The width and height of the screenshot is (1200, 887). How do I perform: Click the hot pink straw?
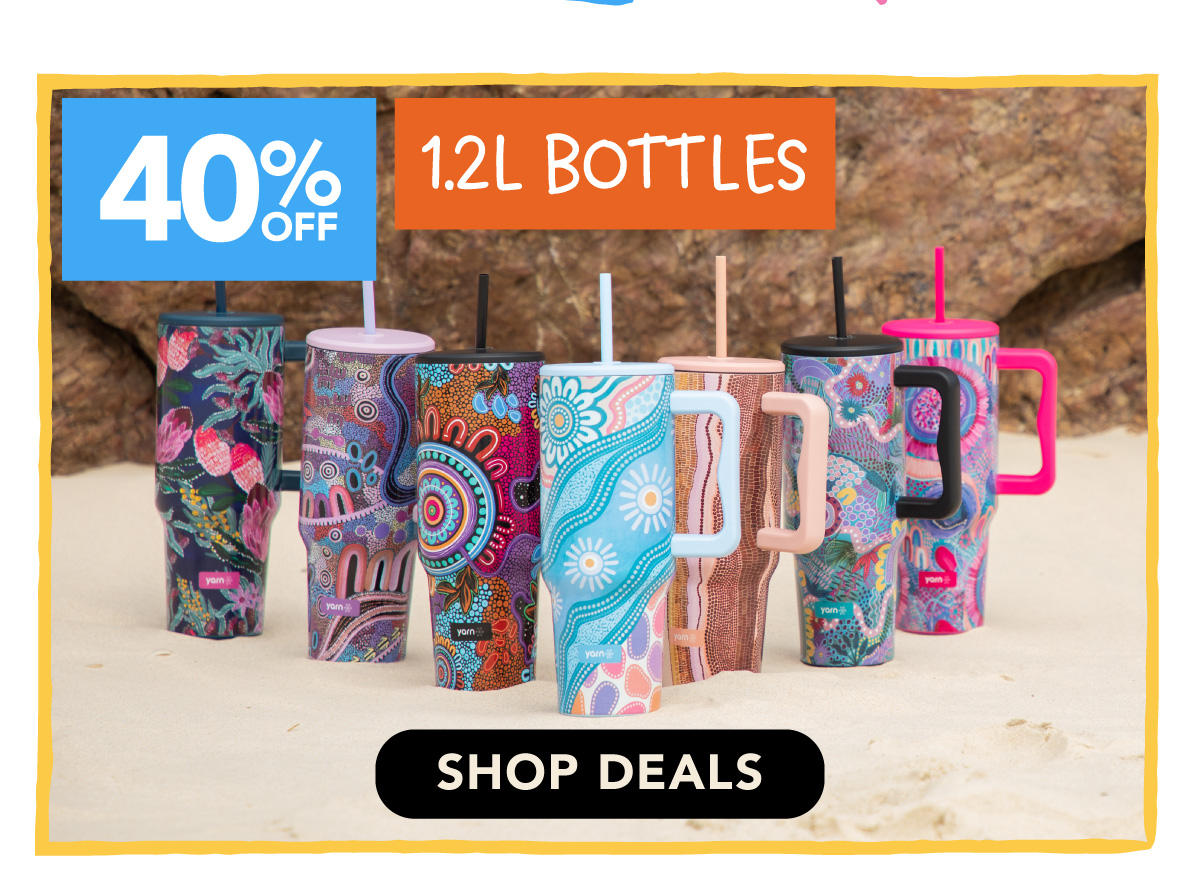[939, 284]
